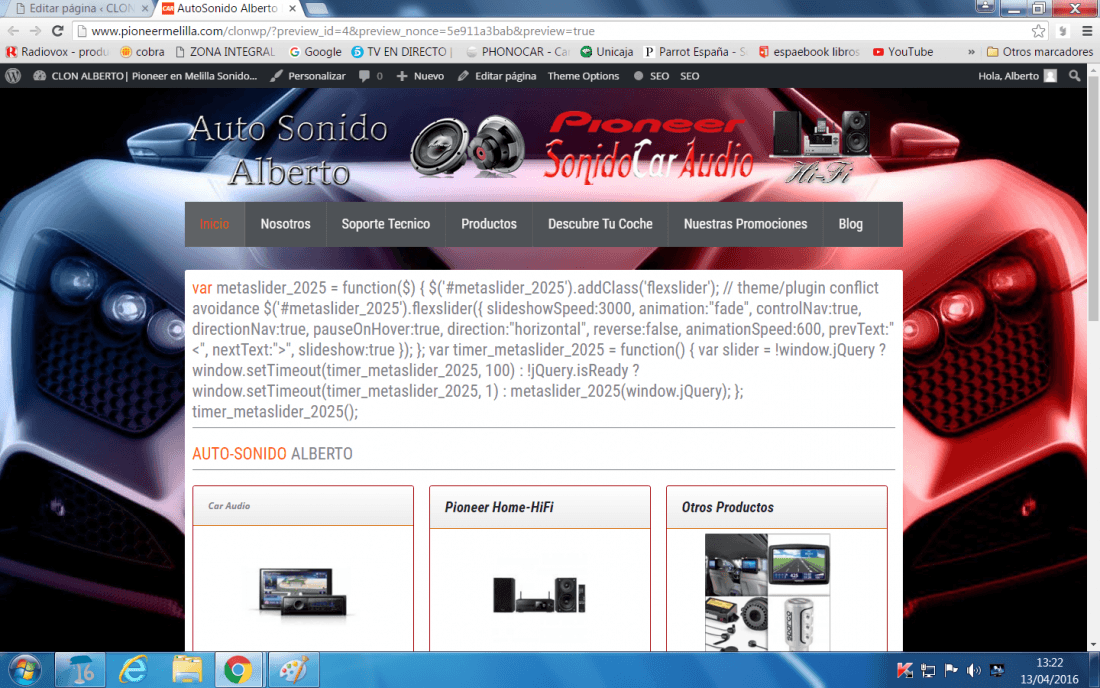The image size is (1100, 688).
Task: Click the address bar URL
Action: point(342,31)
